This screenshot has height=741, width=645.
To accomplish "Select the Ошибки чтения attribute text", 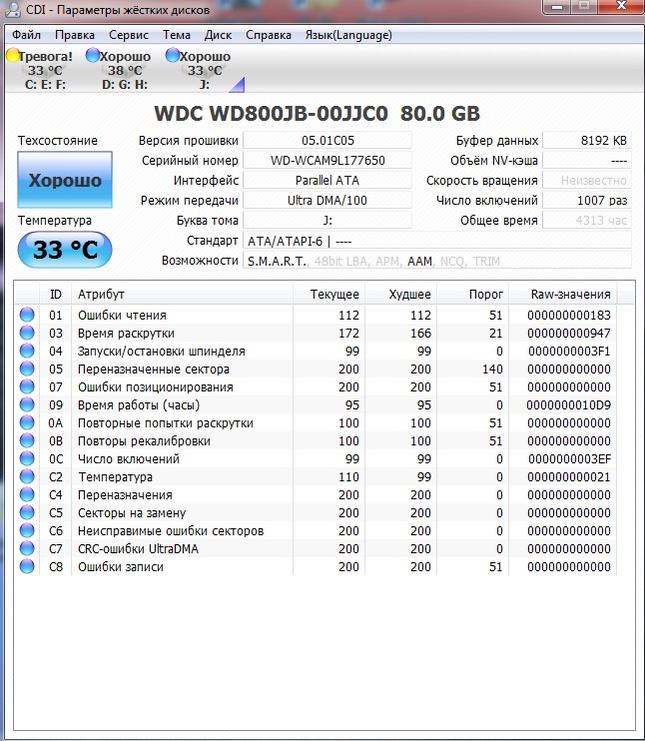I will 122,315.
